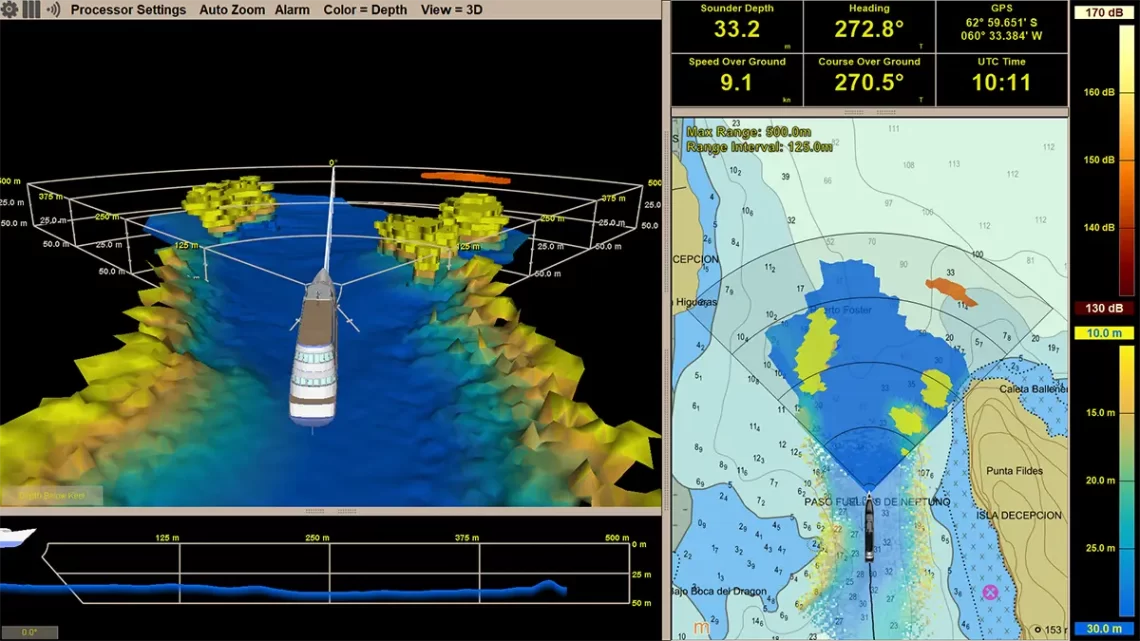This screenshot has height=641, width=1140.
Task: Grab the splitter handle above the chart
Action: pos(870,113)
